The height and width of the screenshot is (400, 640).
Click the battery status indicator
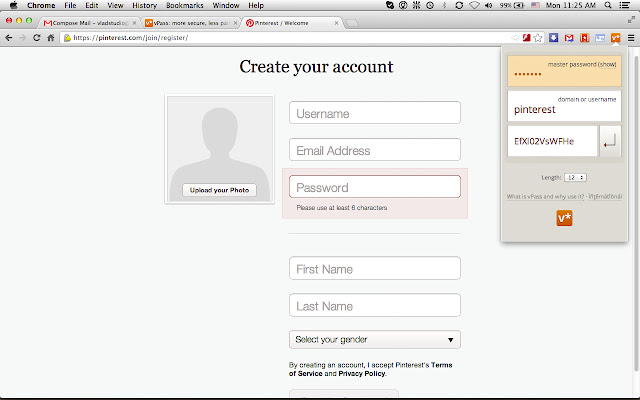pyautogui.click(x=512, y=5)
